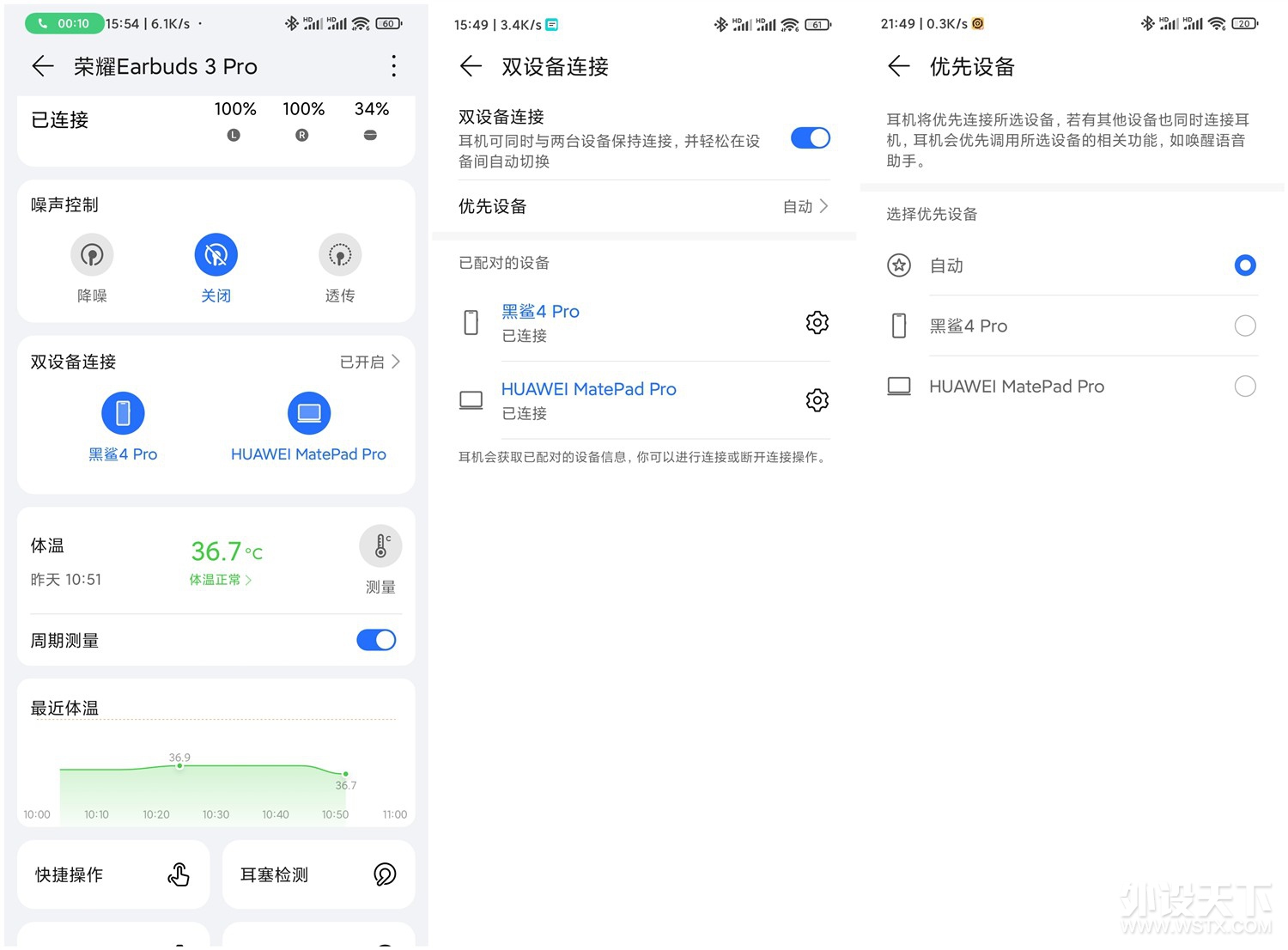Tap phone icon beside 黑鲨4 Pro paired device
1288x950 pixels.
[x=471, y=322]
